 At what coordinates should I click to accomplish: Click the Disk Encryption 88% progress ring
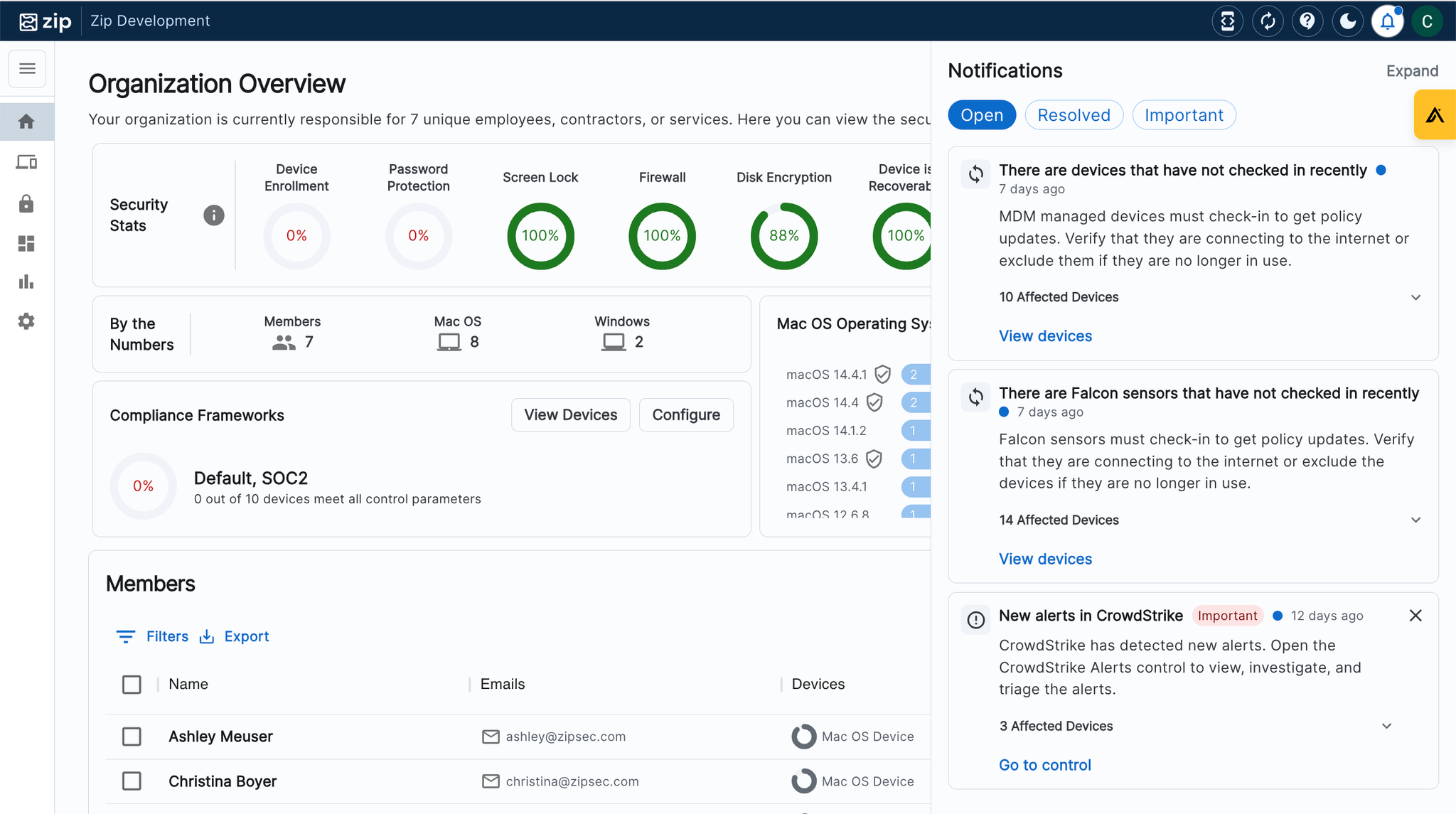click(783, 236)
